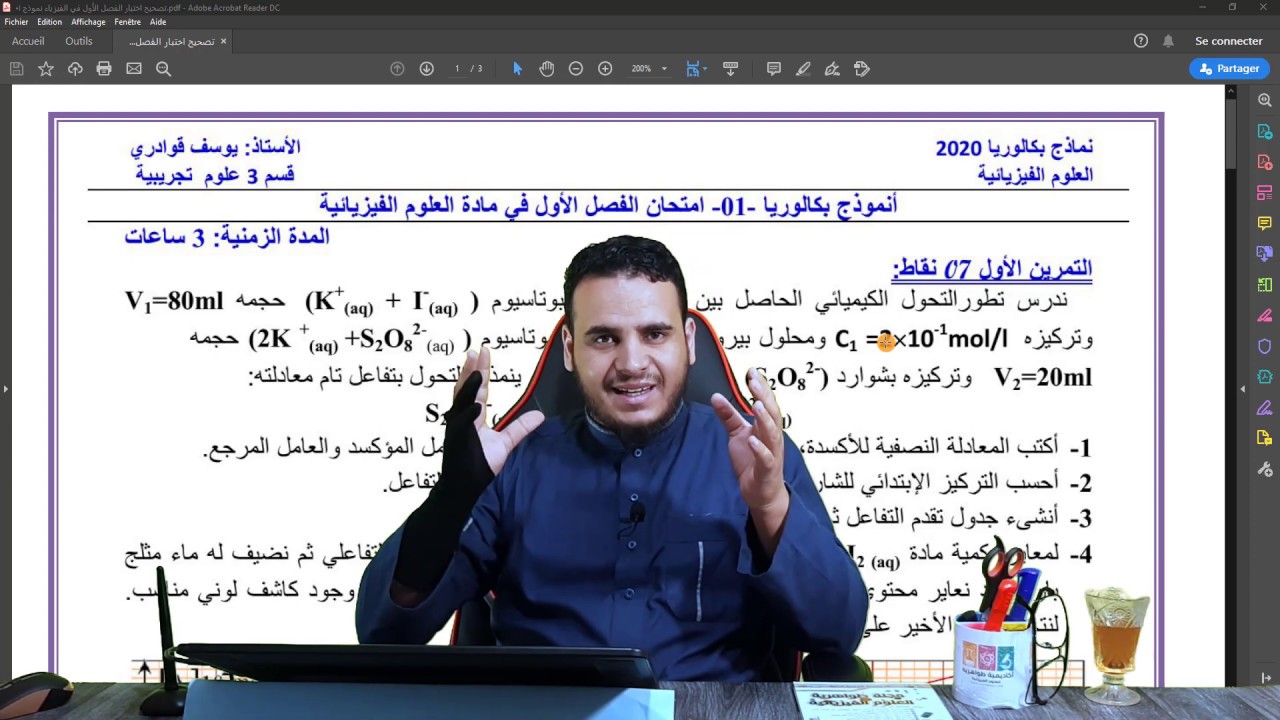Open the 200% zoom level dropdown
Screen dimensions: 1280x720
649,69
